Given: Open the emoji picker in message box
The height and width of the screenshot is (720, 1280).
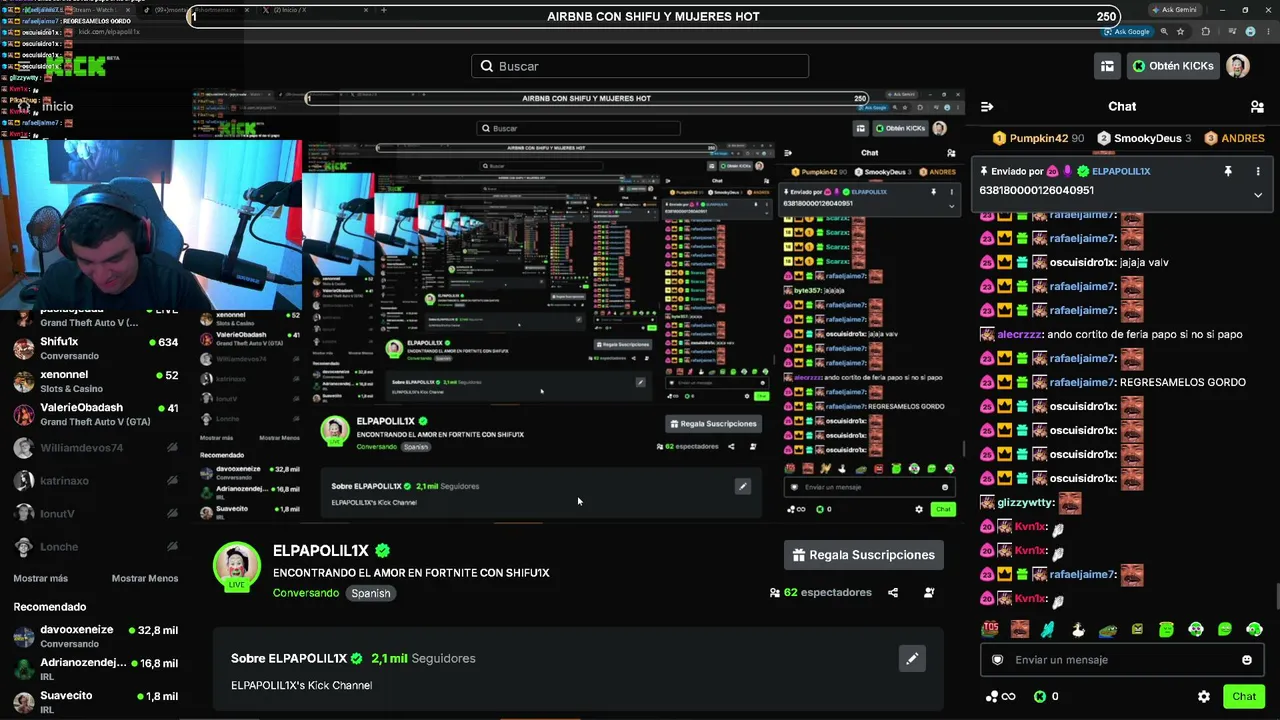Looking at the screenshot, I should pos(1247,660).
